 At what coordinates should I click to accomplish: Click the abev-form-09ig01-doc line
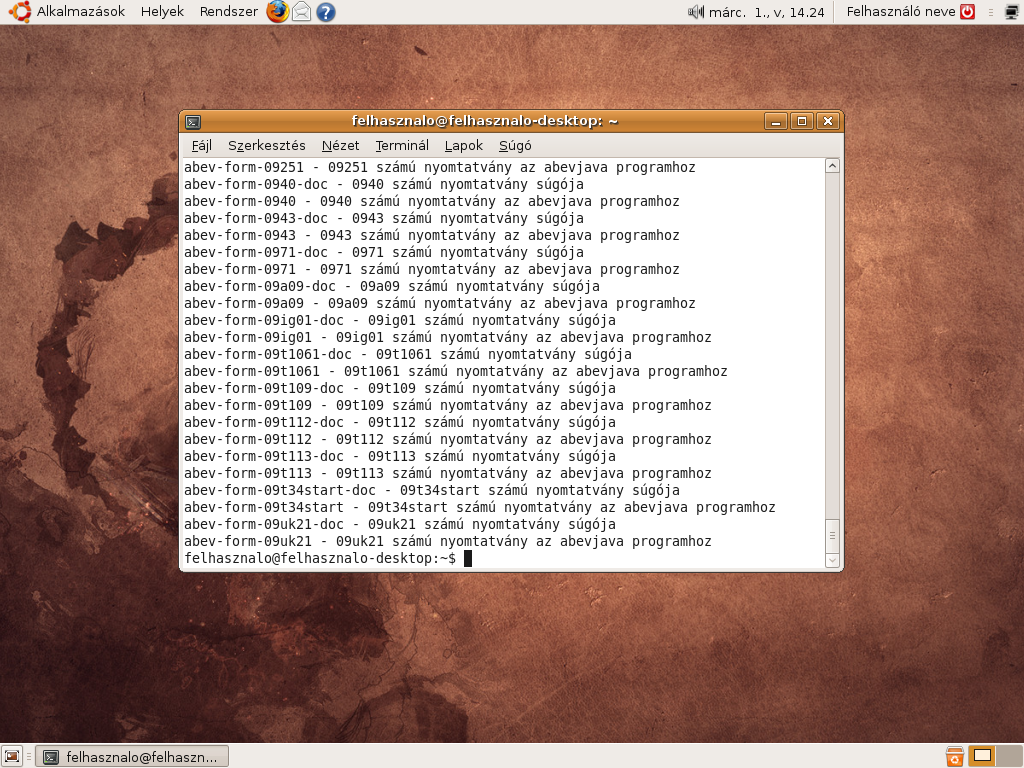(400, 320)
